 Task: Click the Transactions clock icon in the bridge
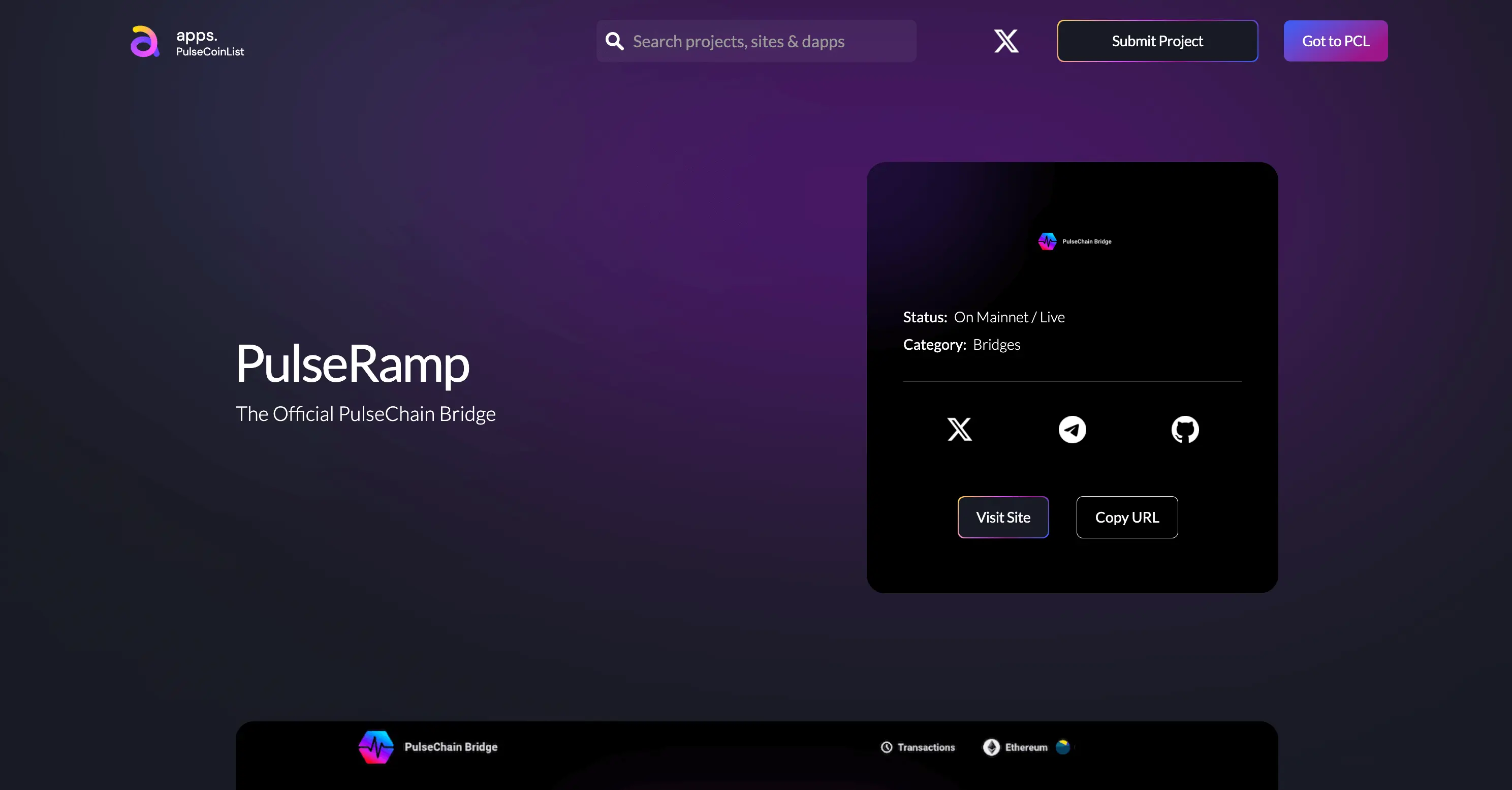point(886,747)
